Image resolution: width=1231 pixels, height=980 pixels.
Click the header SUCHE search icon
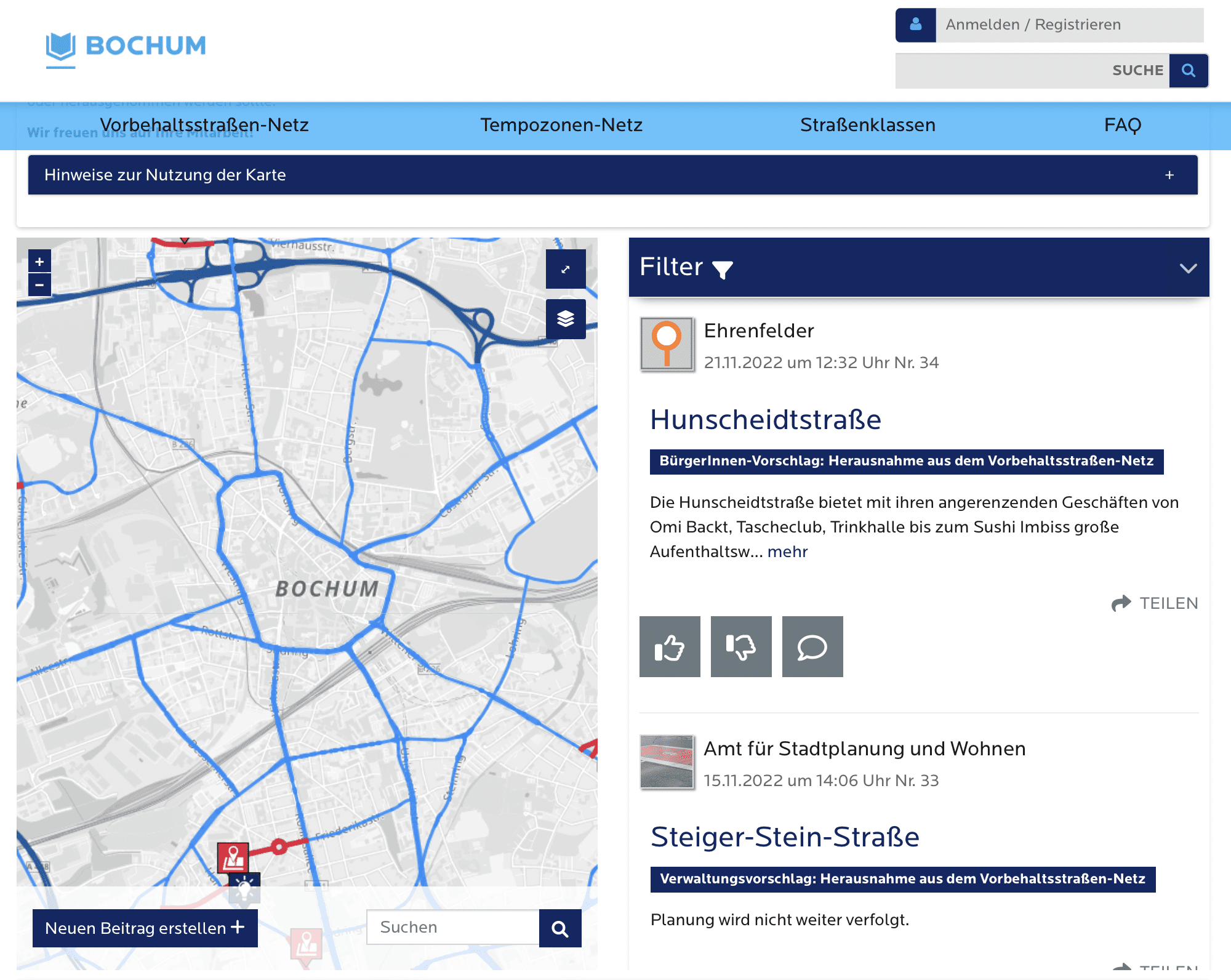point(1189,71)
